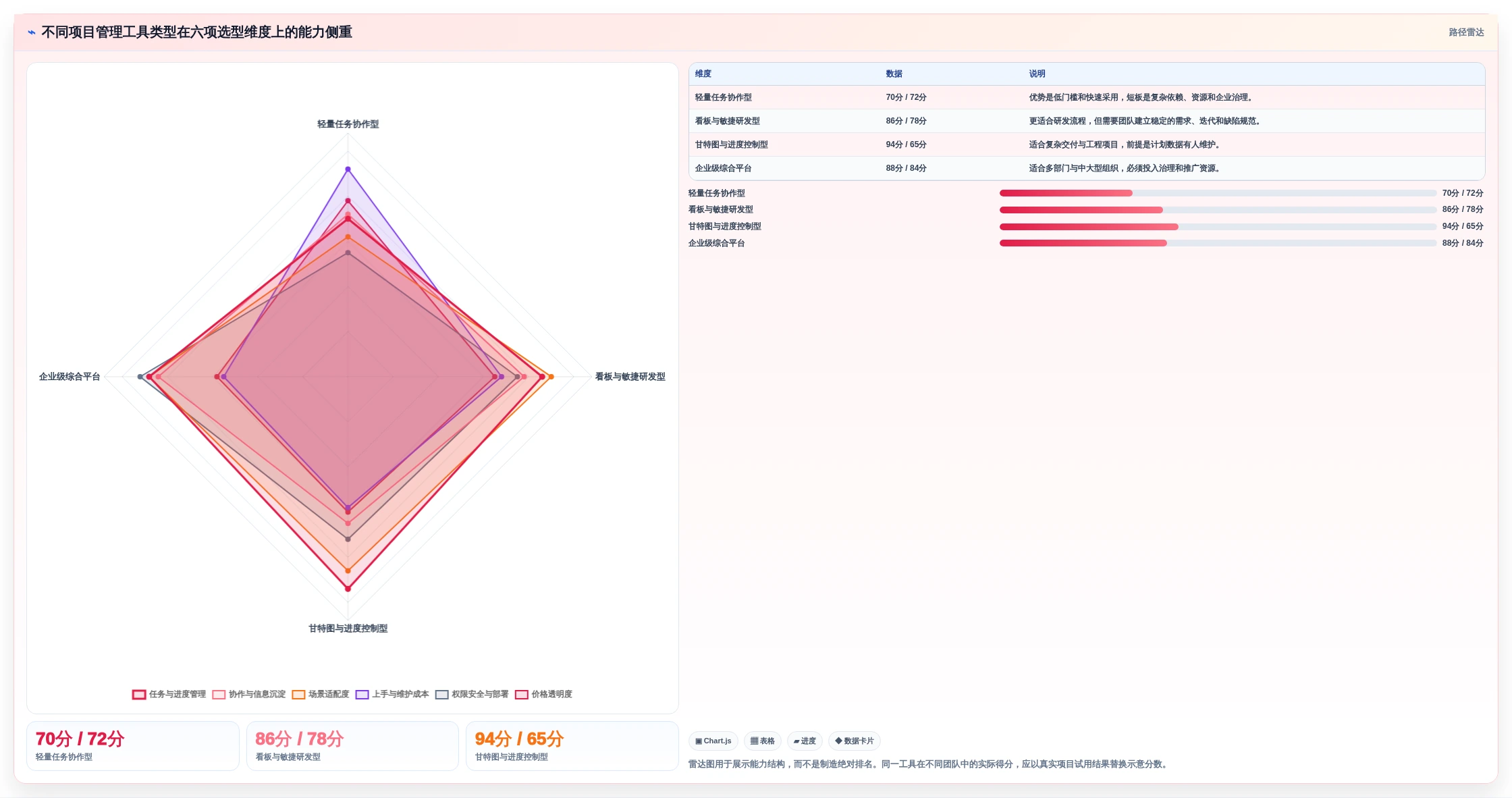The image size is (1512, 798).
Task: Click the 88分 / 84分 table cell
Action: pos(907,168)
